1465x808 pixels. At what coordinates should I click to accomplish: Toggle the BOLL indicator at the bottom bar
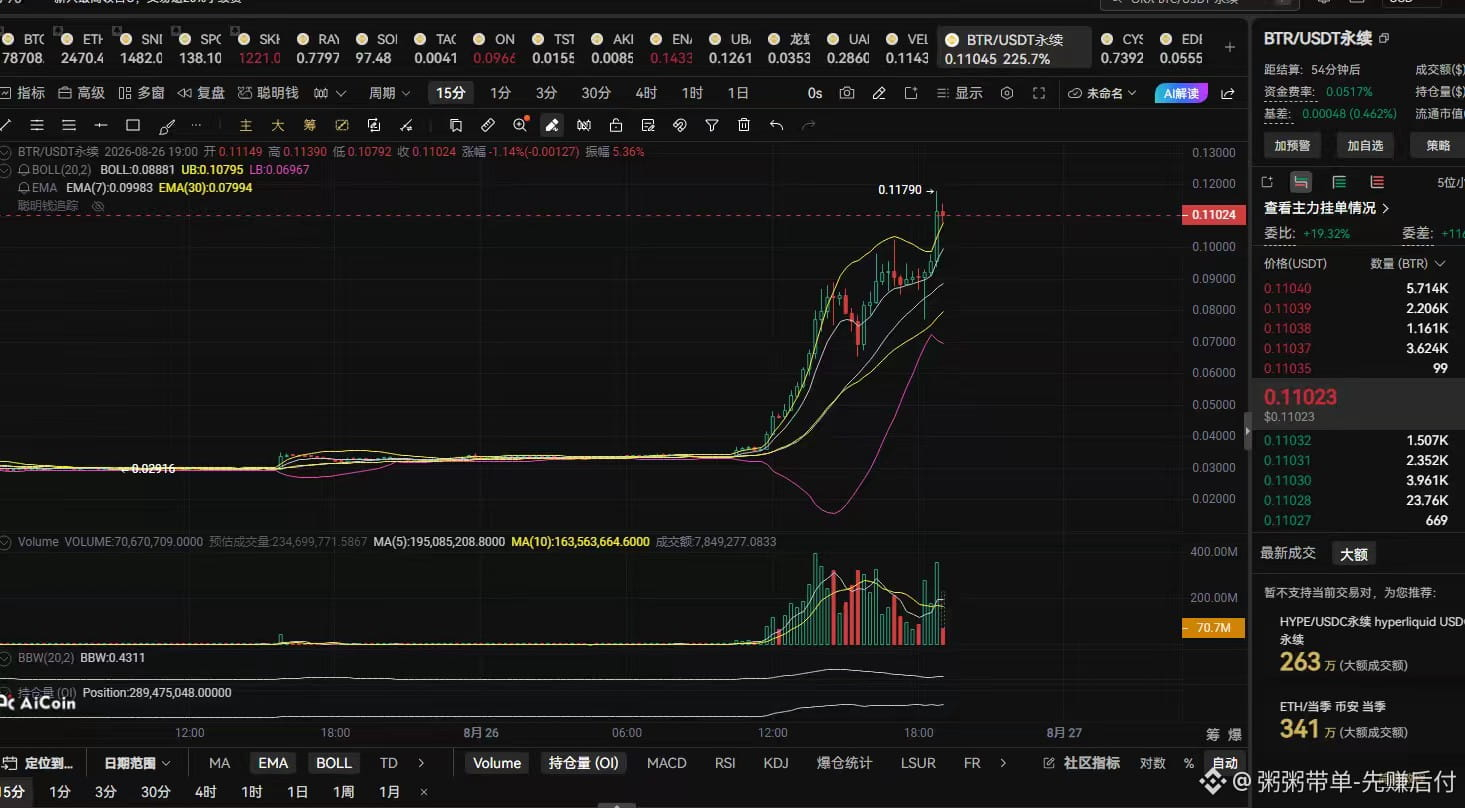click(x=334, y=763)
